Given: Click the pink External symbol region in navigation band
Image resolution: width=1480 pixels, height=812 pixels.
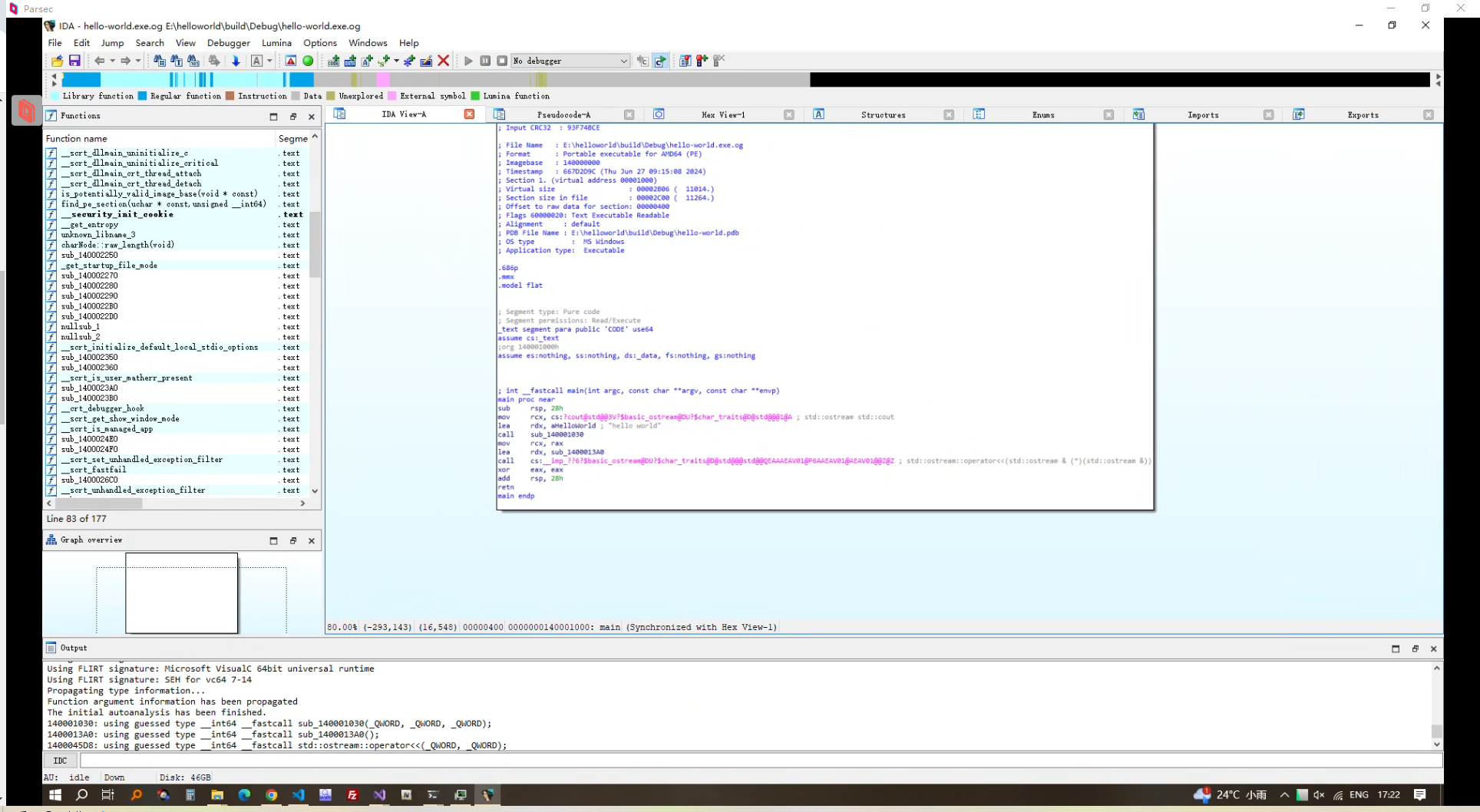Looking at the screenshot, I should click(383, 80).
